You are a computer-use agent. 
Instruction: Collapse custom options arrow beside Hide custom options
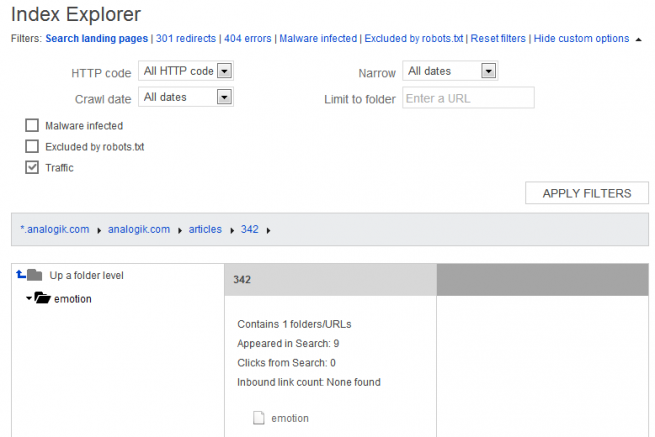pyautogui.click(x=638, y=40)
